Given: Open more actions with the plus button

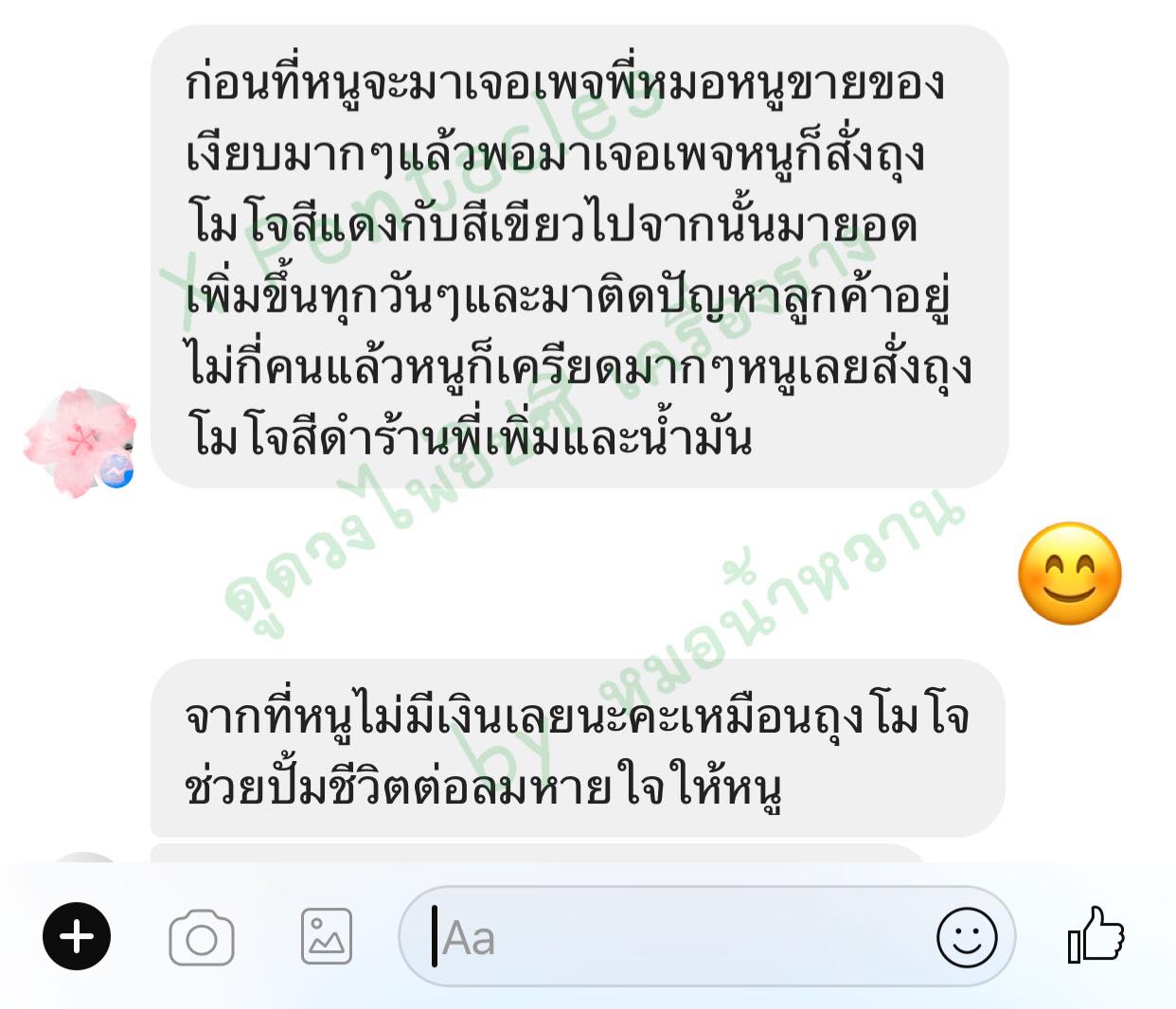Looking at the screenshot, I should pyautogui.click(x=77, y=937).
